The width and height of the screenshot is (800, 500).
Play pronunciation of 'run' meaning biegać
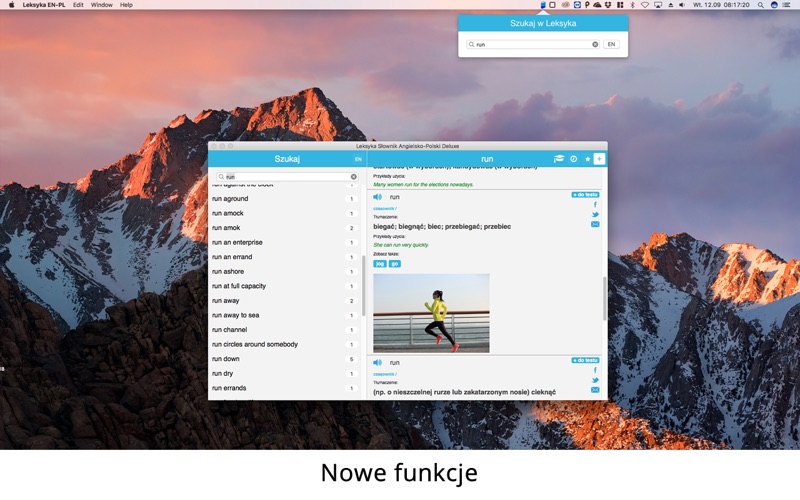[378, 197]
